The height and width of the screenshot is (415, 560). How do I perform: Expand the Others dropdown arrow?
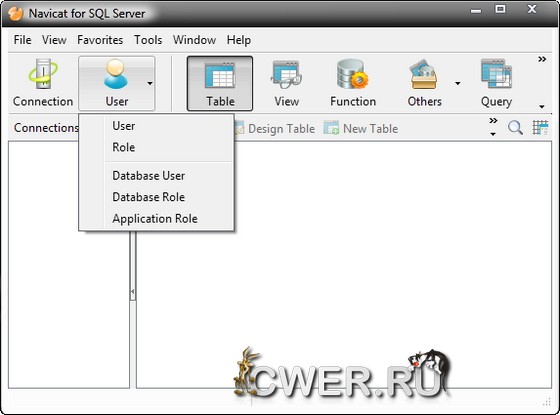point(458,84)
